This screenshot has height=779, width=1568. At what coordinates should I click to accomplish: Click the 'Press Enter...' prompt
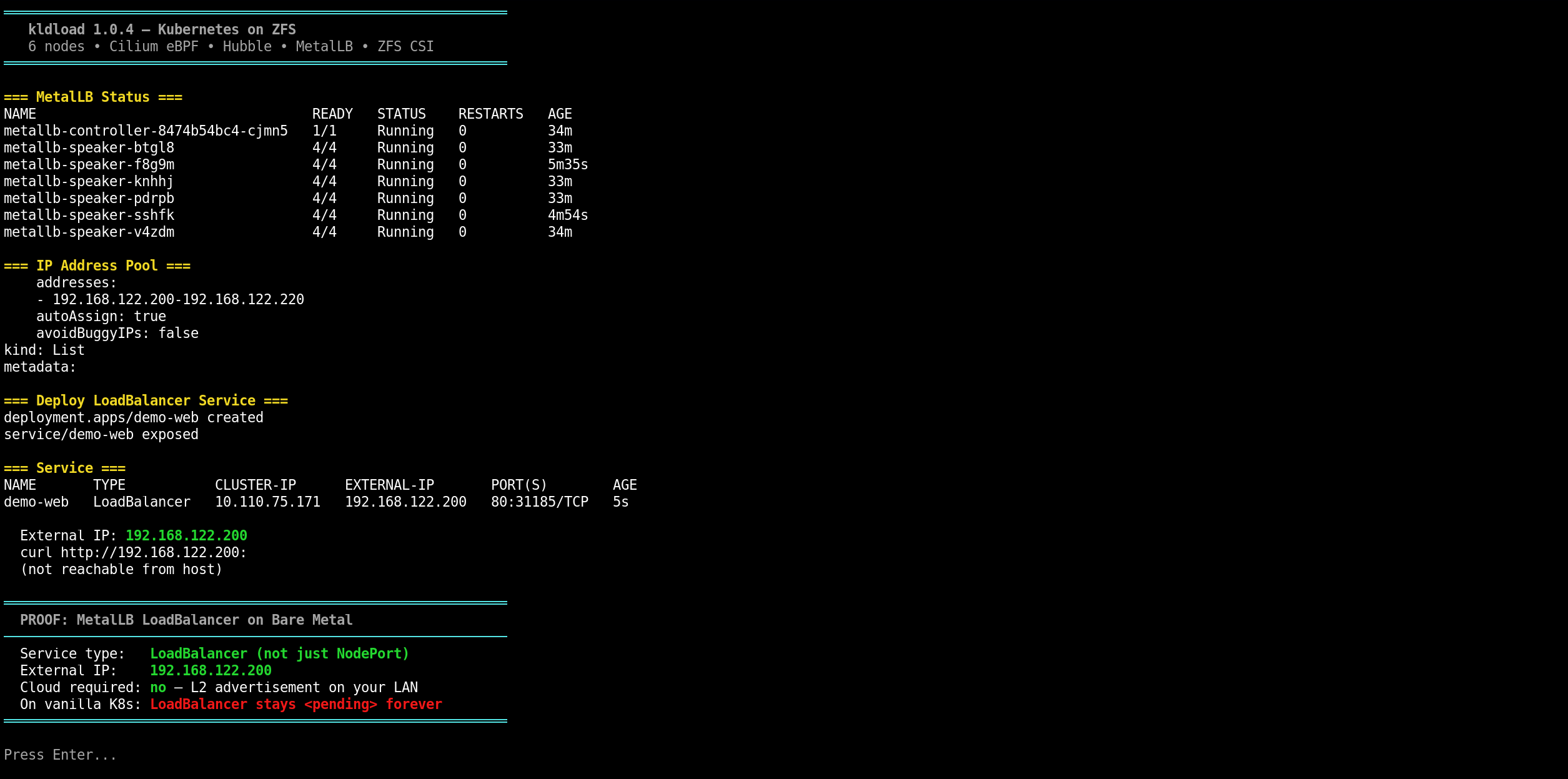pos(60,755)
